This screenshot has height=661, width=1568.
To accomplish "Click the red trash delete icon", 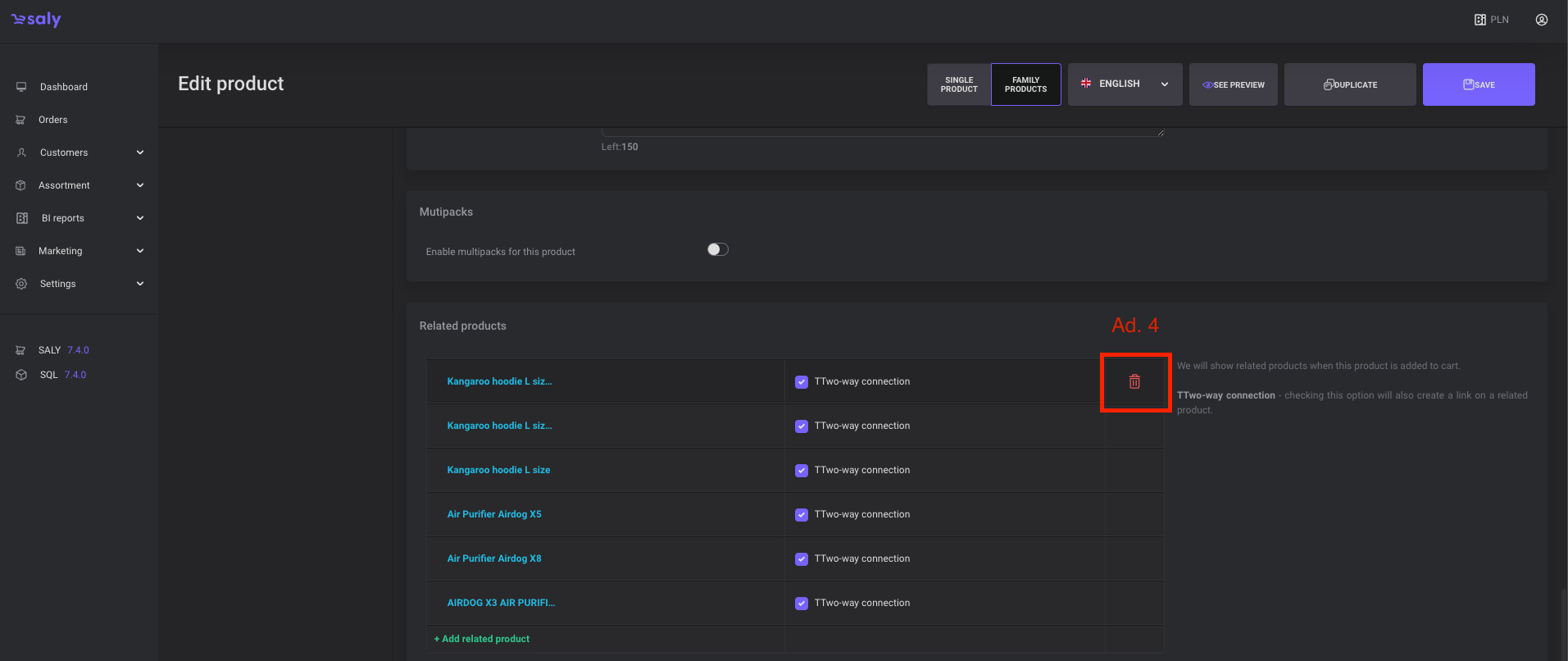I will coord(1134,381).
